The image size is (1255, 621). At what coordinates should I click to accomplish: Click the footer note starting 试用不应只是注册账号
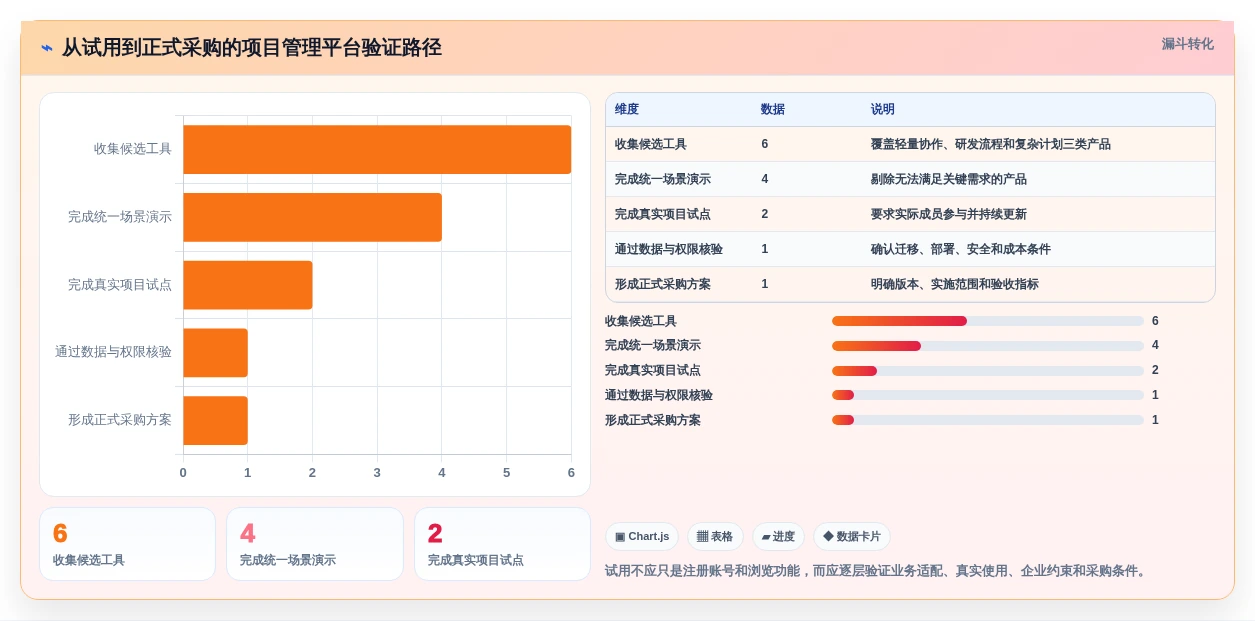[x=878, y=571]
